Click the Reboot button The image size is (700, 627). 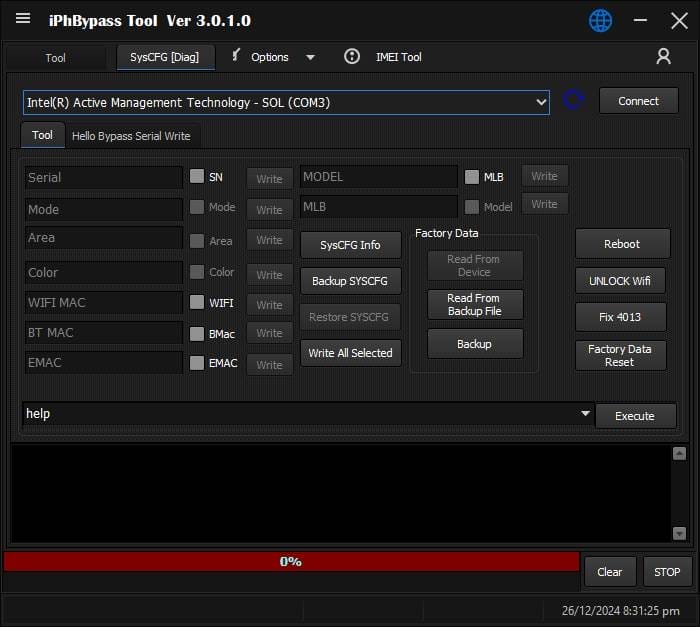(622, 244)
